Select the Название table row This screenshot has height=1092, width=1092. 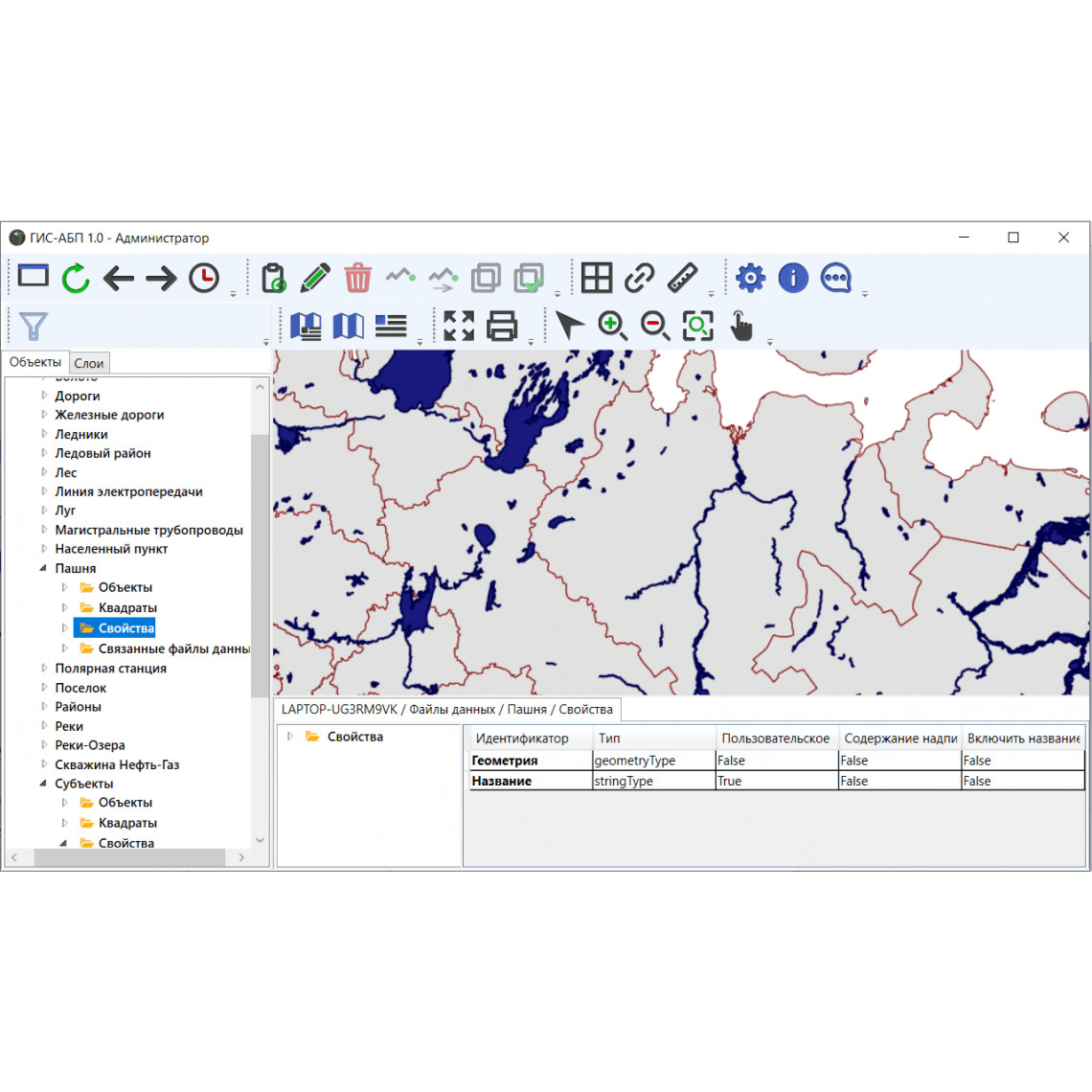coord(777,781)
